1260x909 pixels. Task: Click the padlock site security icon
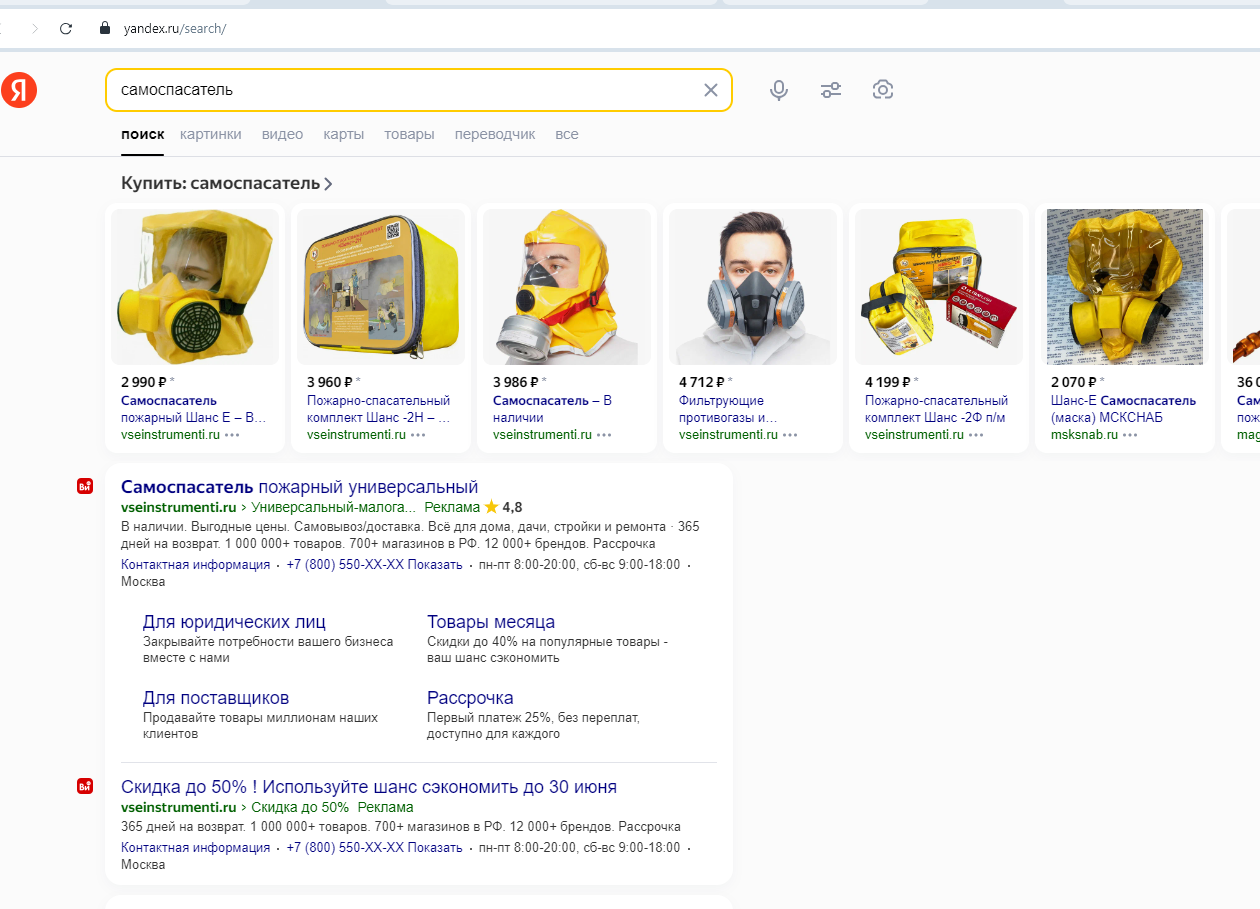104,28
